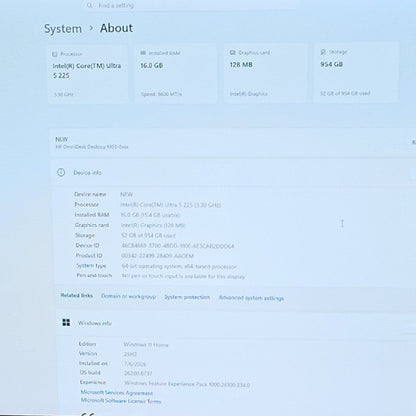The width and height of the screenshot is (416, 416).
Task: Open Microsoft Software License Terms link
Action: point(121,401)
